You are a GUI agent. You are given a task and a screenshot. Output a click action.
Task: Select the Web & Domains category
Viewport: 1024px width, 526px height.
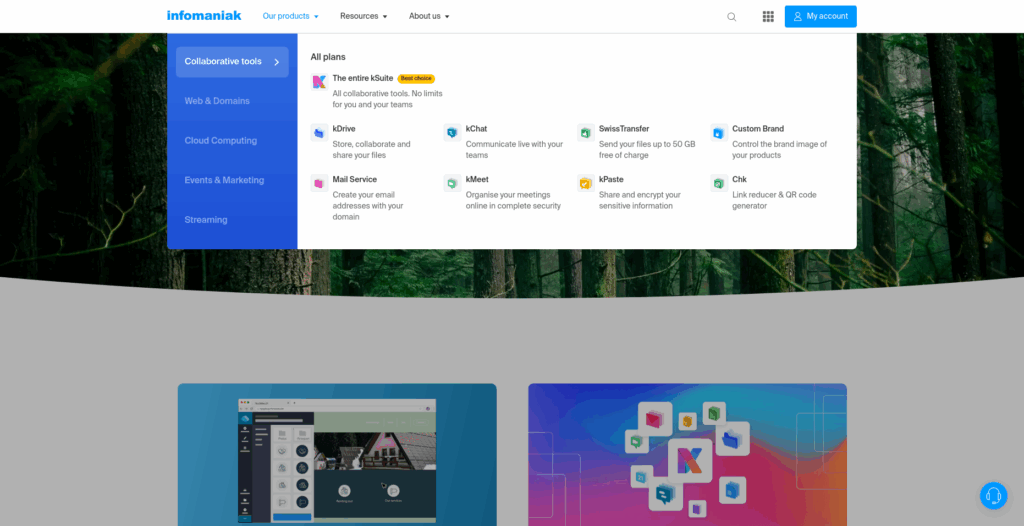pyautogui.click(x=217, y=101)
